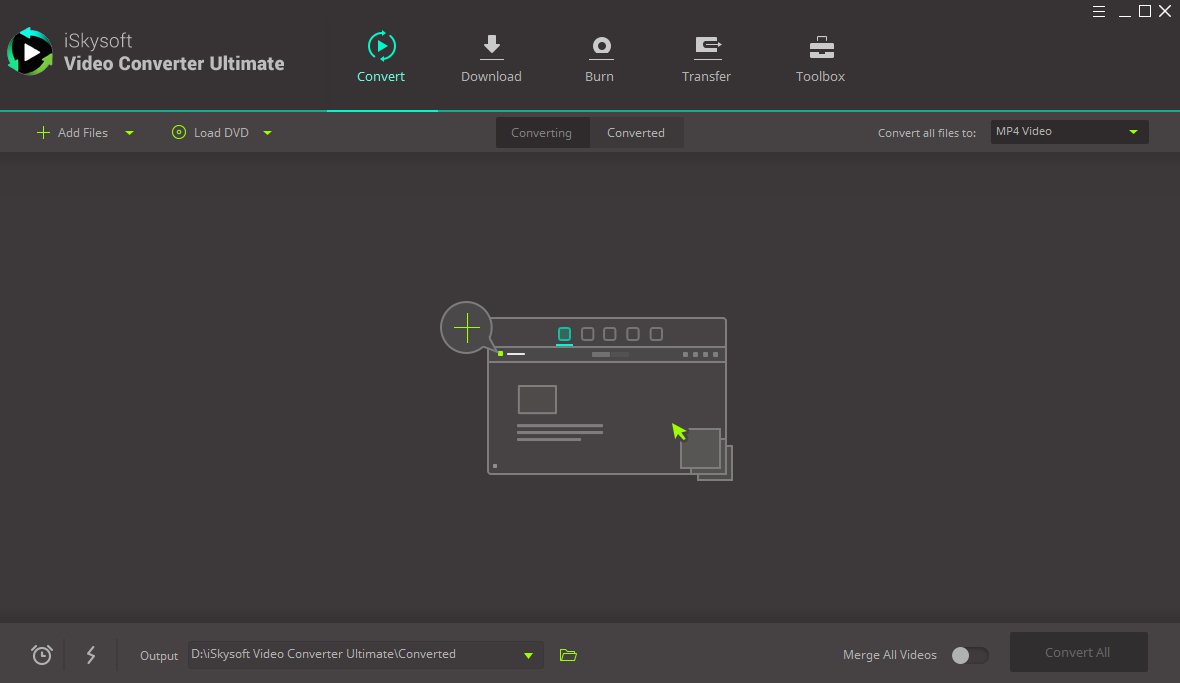Switch to the Converted tab
Viewport: 1180px width, 683px height.
pos(636,132)
